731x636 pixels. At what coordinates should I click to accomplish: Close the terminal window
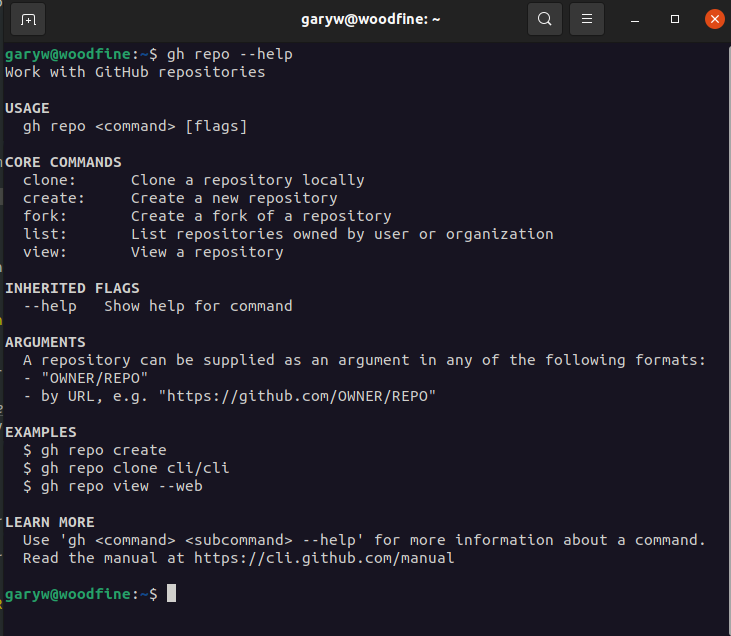pos(715,19)
